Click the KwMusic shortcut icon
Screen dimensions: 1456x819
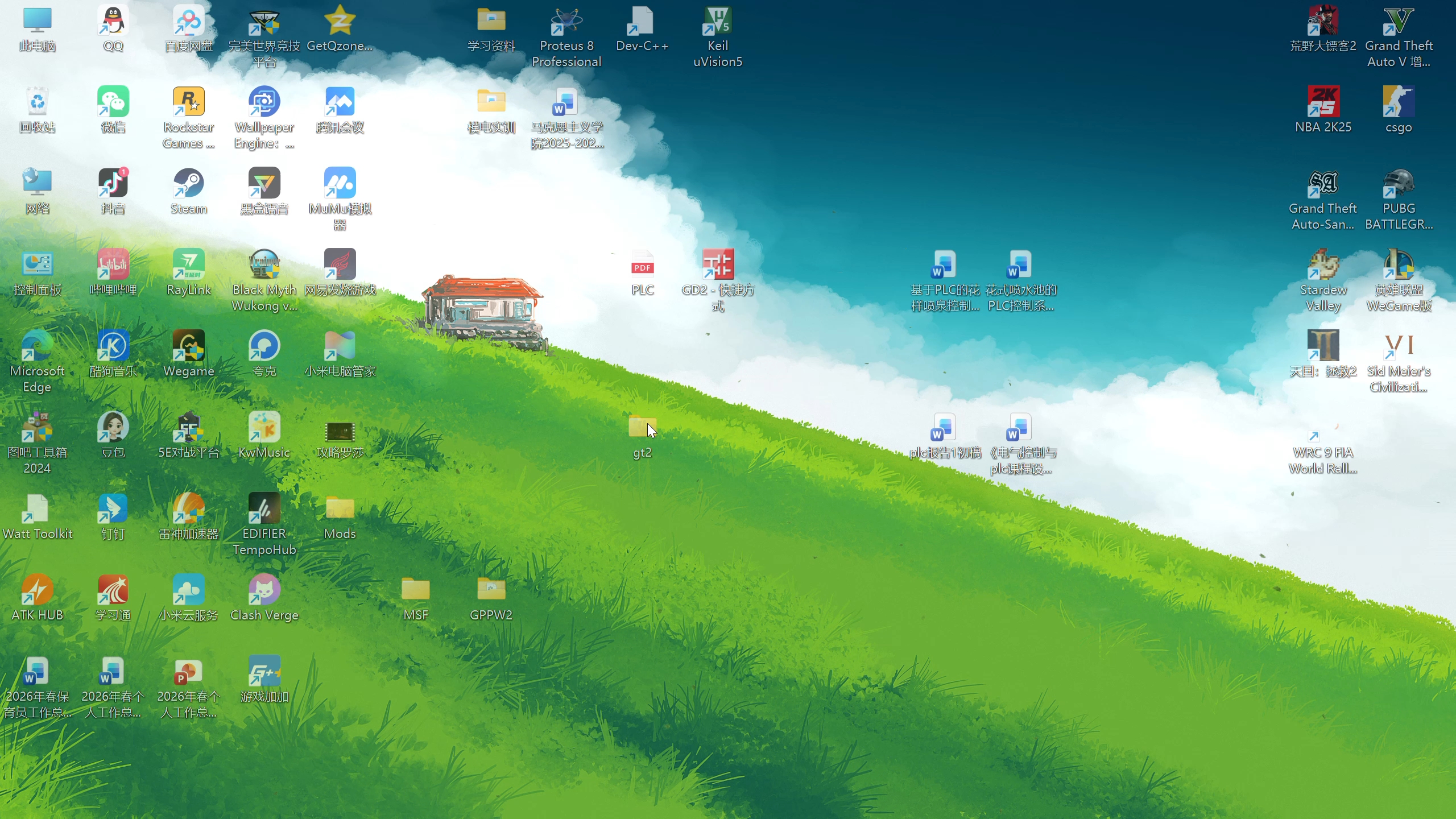(x=264, y=428)
